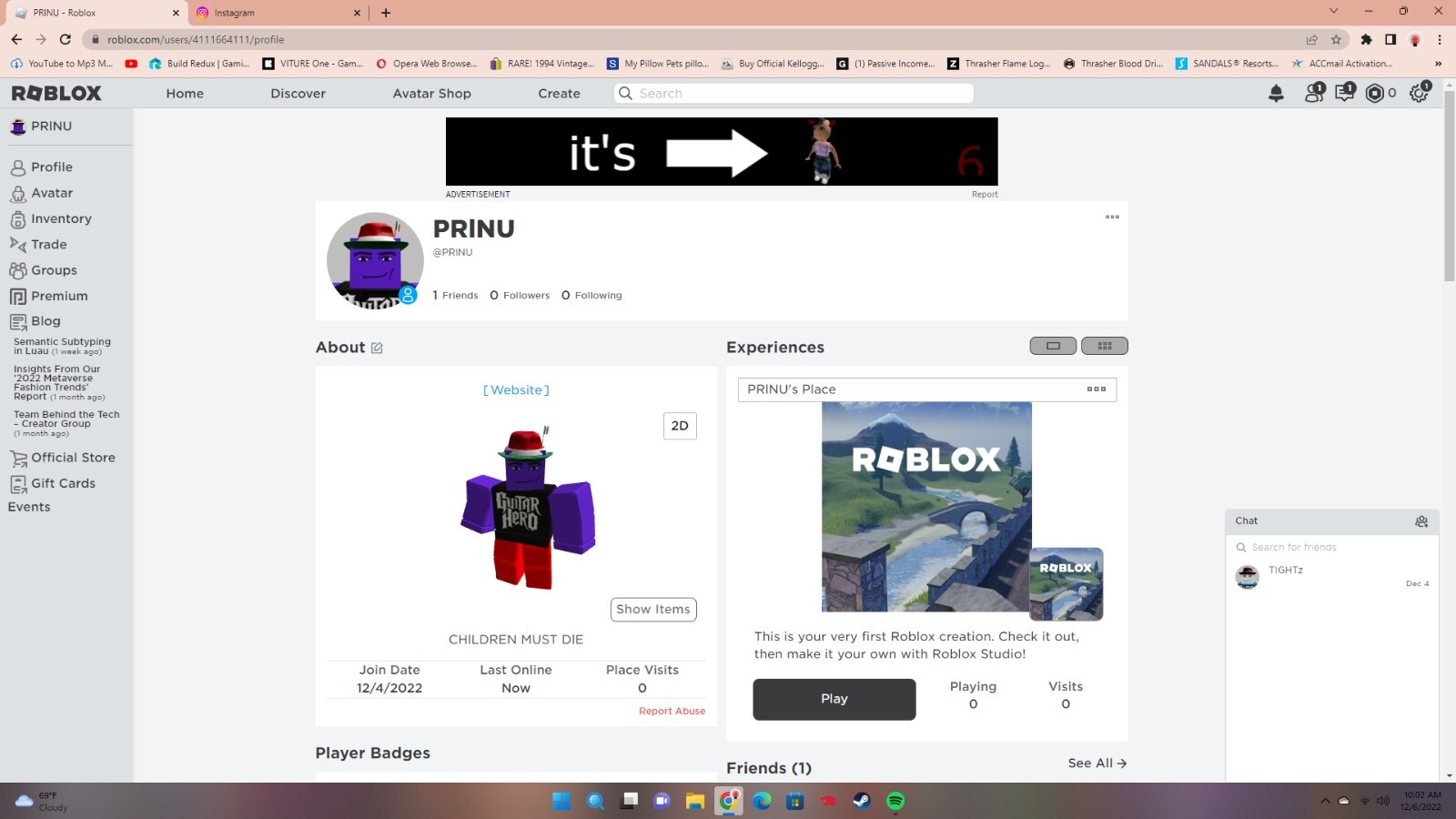Select the Inventory sidebar icon
The width and height of the screenshot is (1456, 819).
click(x=19, y=218)
